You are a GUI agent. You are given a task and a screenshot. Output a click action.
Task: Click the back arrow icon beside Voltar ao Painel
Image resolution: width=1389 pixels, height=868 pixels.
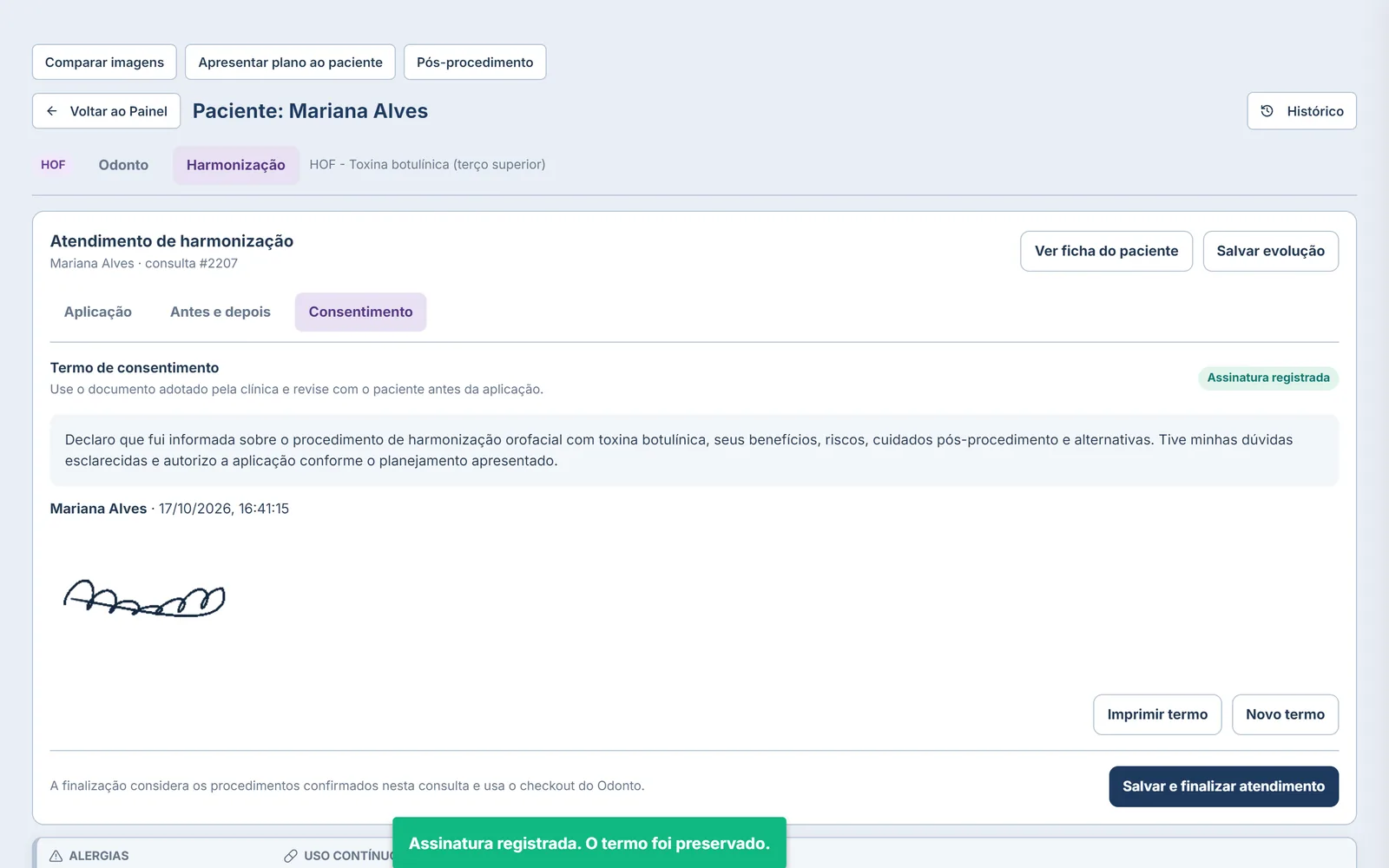click(52, 111)
